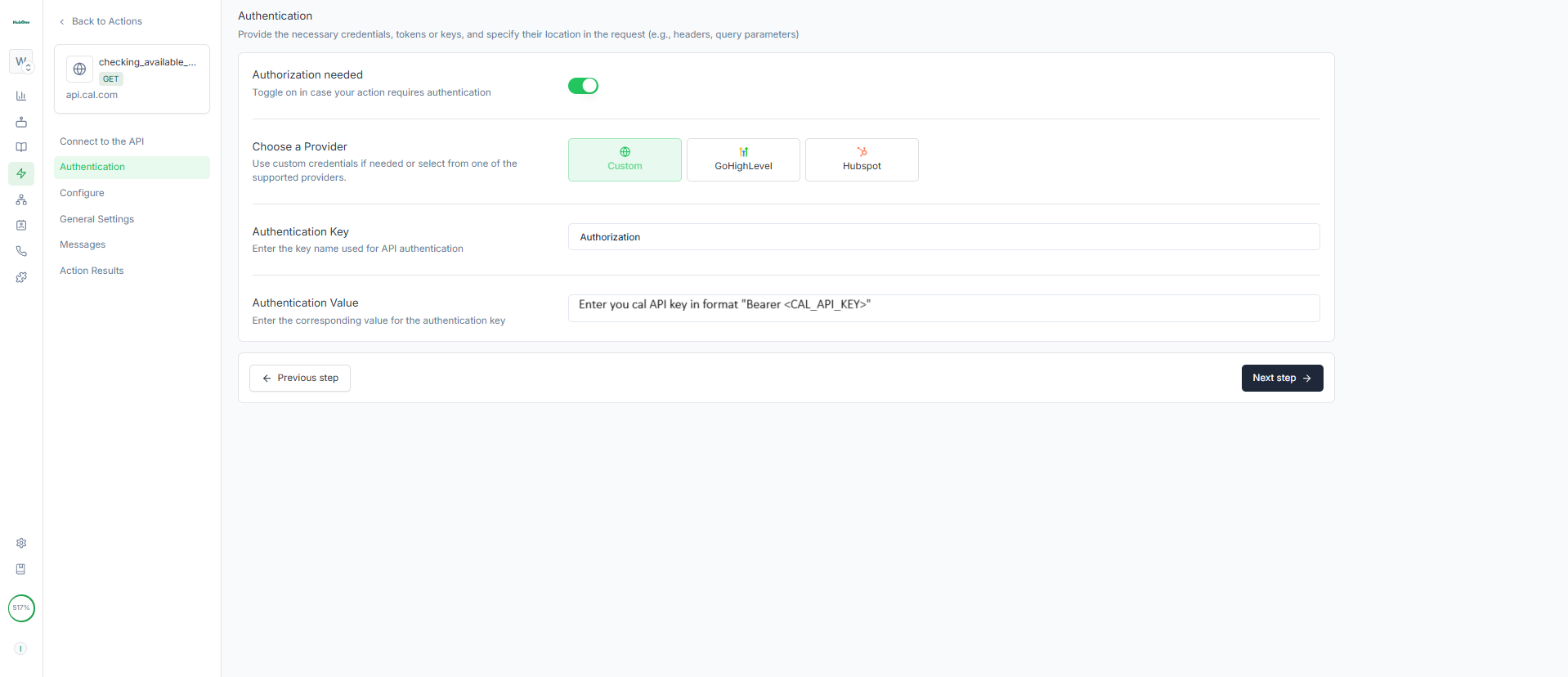Click the GoHighLevel logo icon

click(743, 152)
